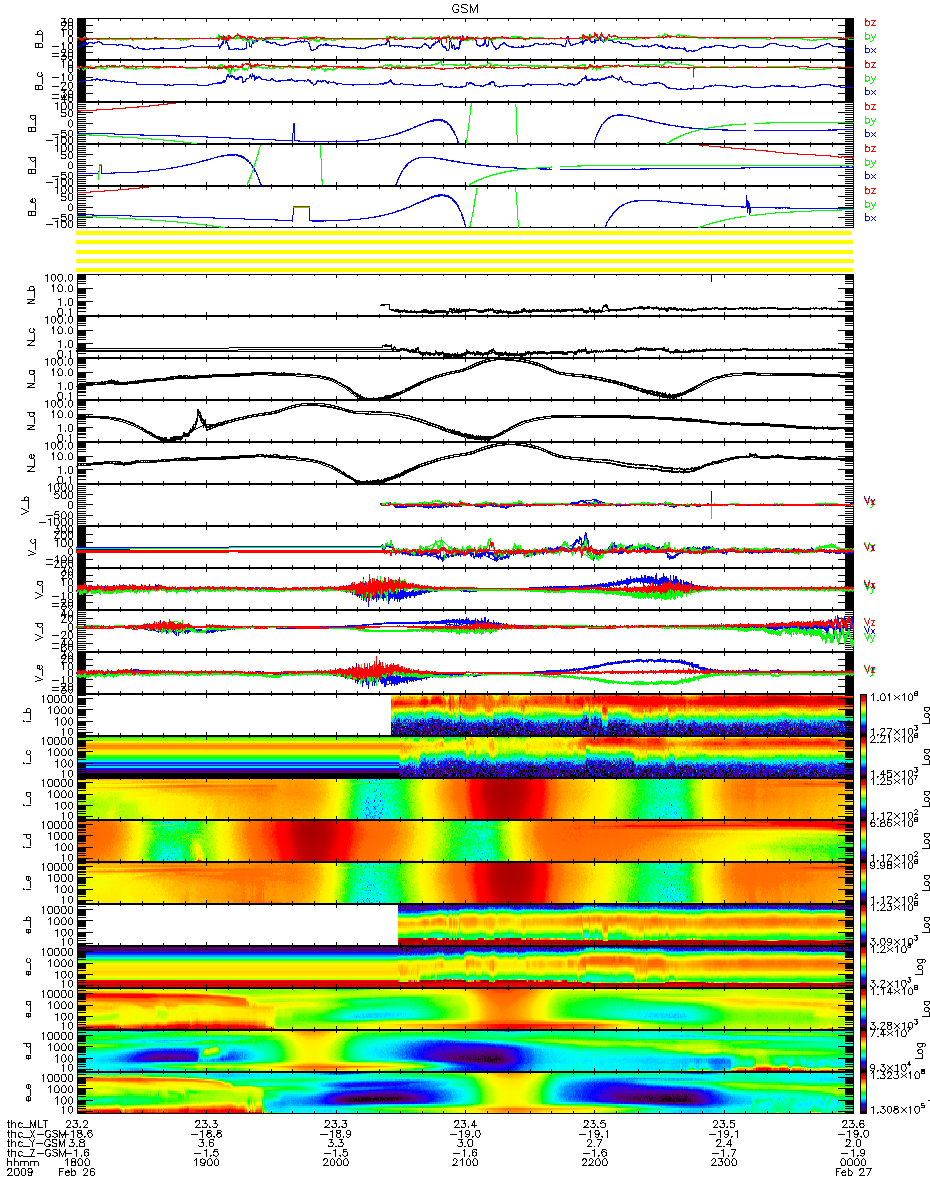
Task: Click inside the e_c electron spectrogram
Action: 465,966
